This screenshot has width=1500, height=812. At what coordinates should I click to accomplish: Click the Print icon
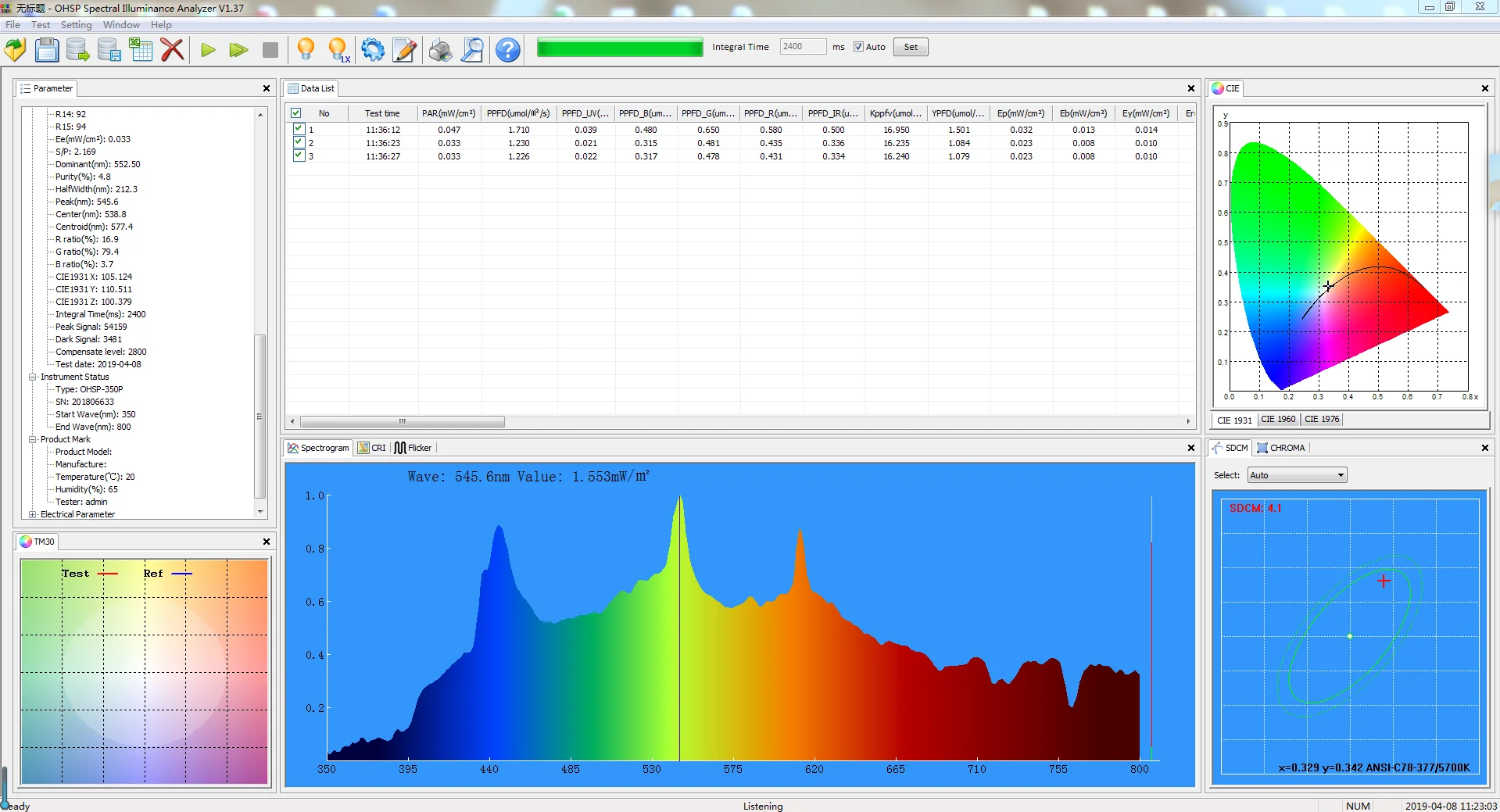point(439,49)
